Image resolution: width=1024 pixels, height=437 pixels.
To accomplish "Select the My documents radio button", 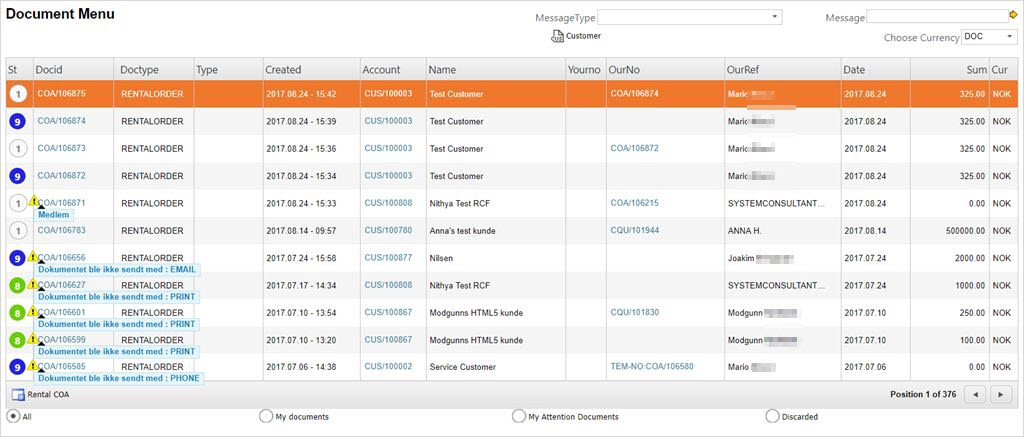I will (x=265, y=416).
